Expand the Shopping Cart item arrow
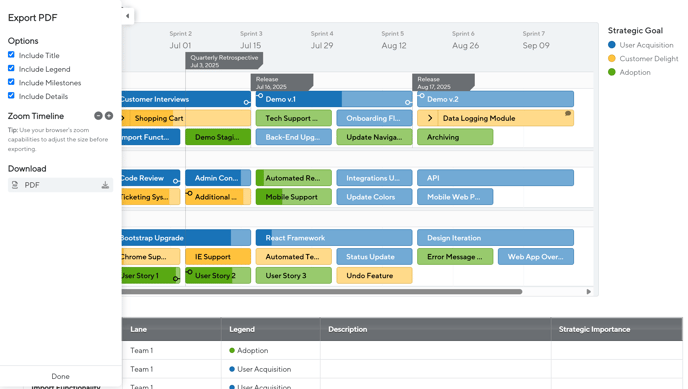Viewport: 688px width, 389px height. coord(123,118)
